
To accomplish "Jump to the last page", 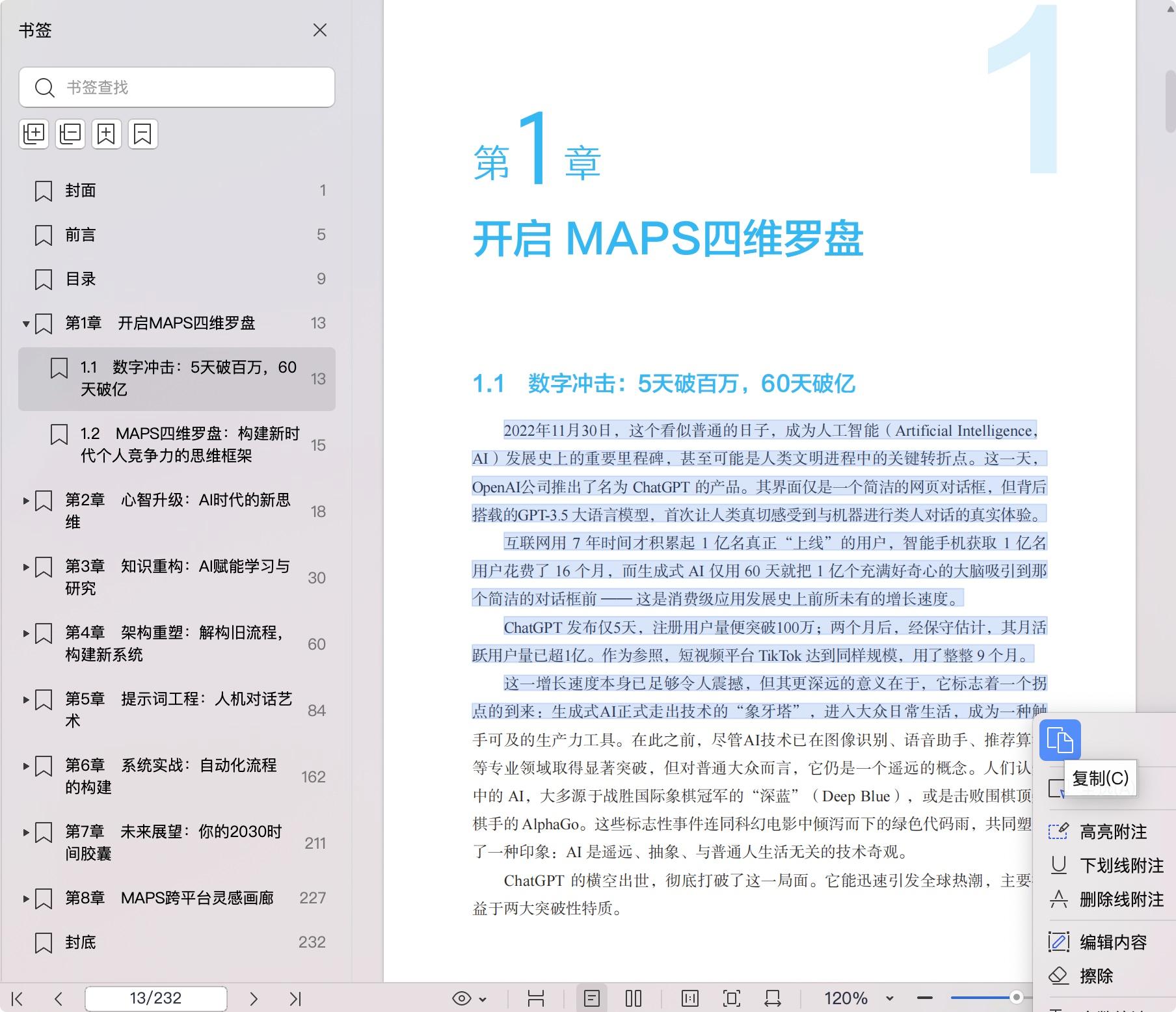I will (295, 998).
